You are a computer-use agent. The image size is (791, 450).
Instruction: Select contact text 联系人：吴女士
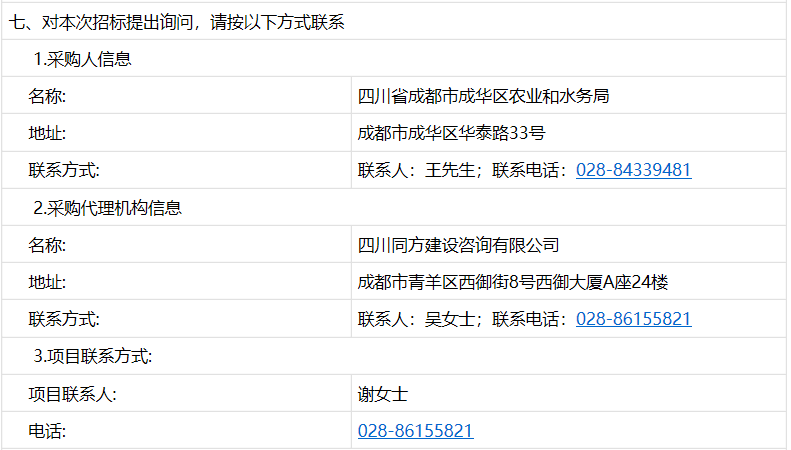[416, 319]
